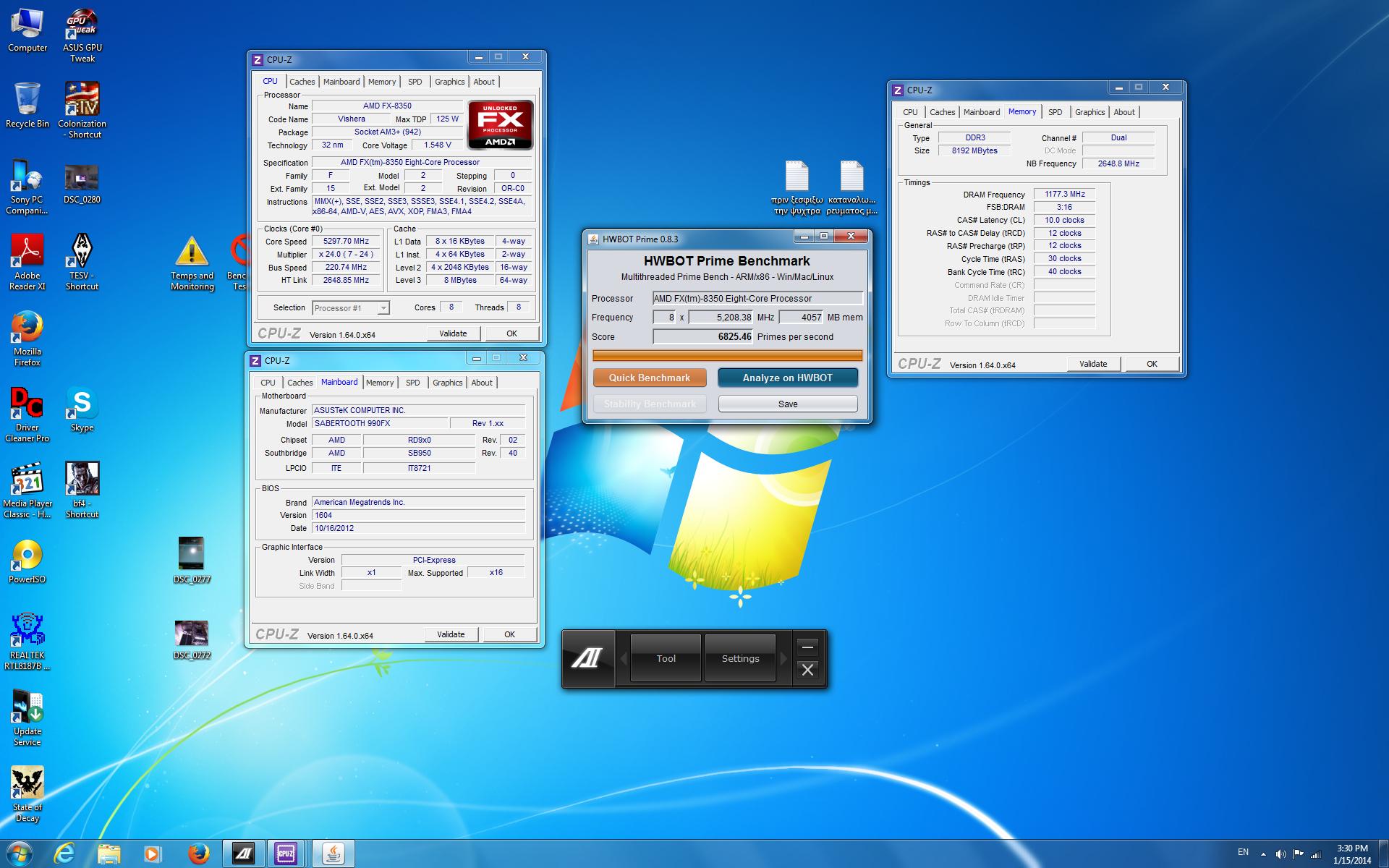Screen dimensions: 1389x868
Task: Switch to Java HWBOT taskbar button
Action: pyautogui.click(x=334, y=854)
